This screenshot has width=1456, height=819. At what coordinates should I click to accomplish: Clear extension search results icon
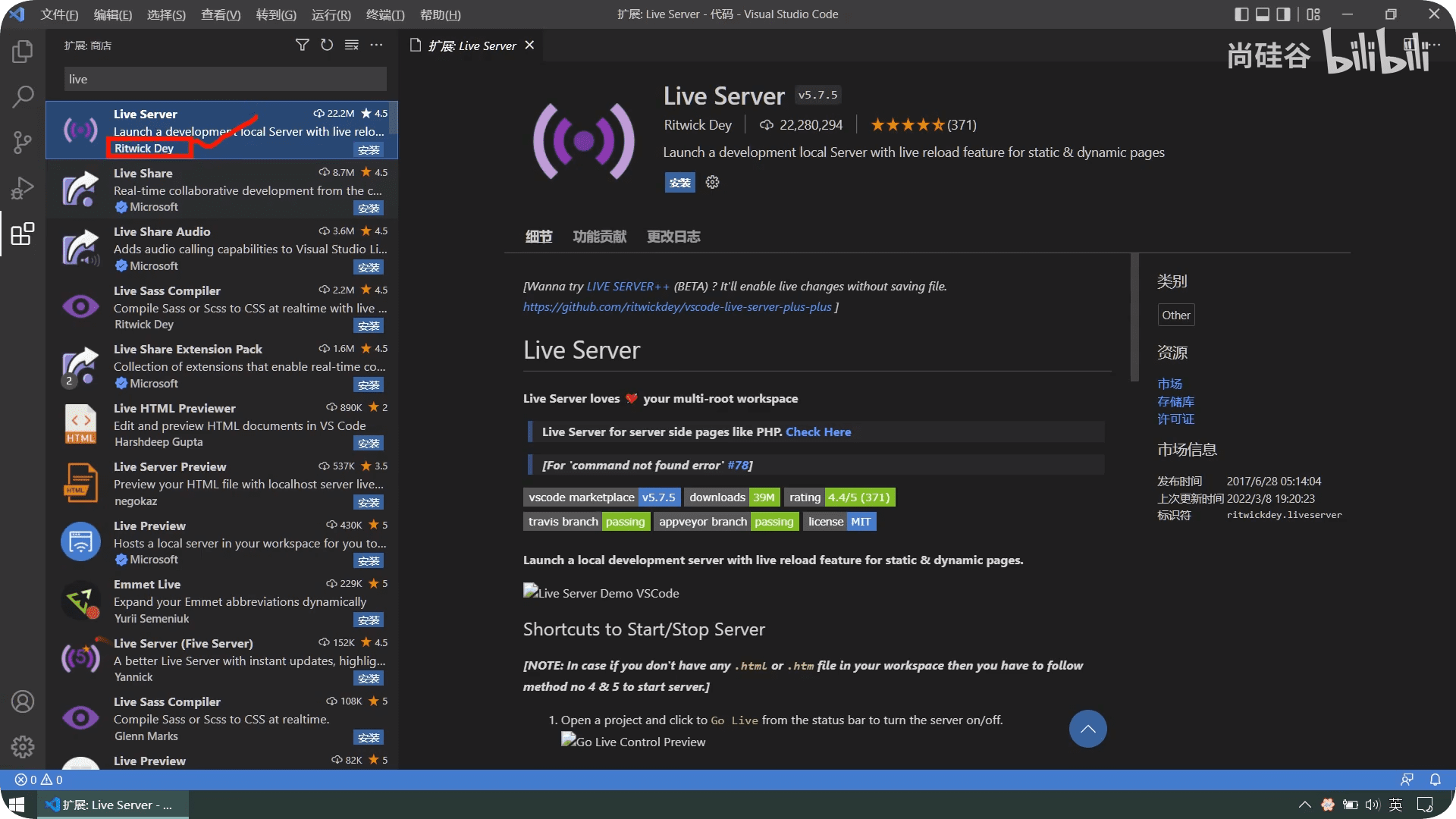(351, 45)
